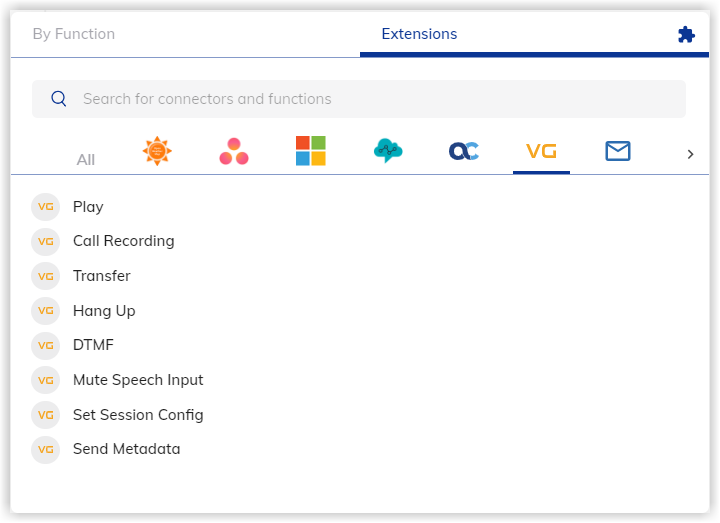The image size is (720, 523).
Task: Focus the connectors and functions search field
Action: pyautogui.click(x=359, y=99)
